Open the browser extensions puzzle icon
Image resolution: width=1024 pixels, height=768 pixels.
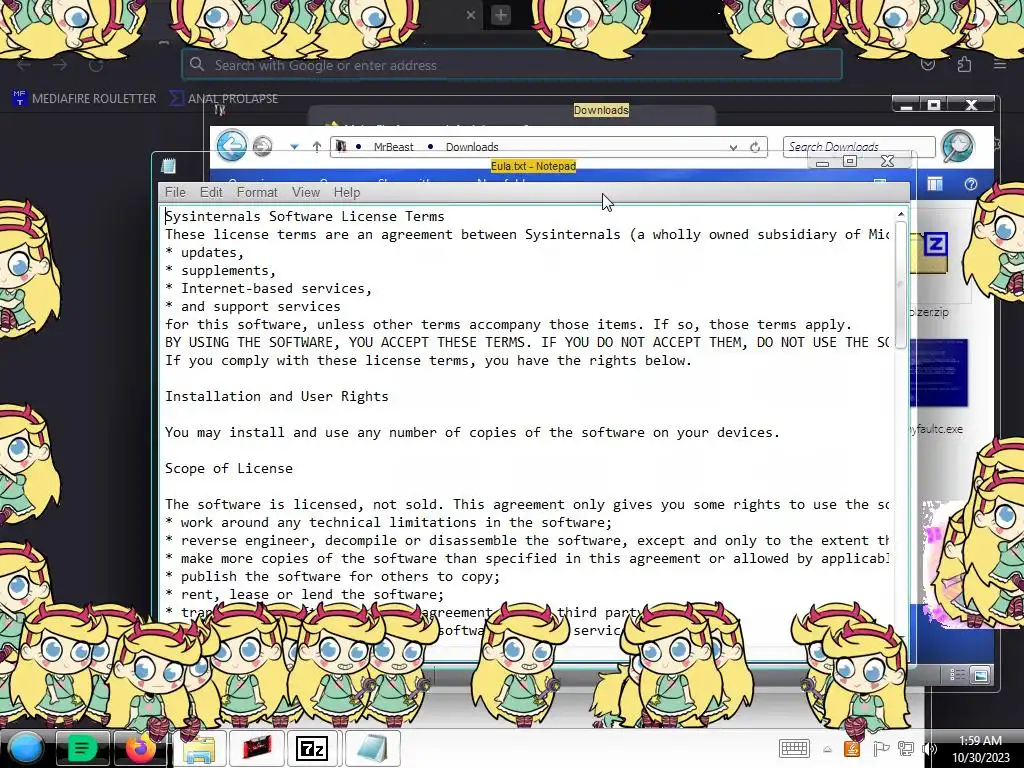[x=964, y=64]
